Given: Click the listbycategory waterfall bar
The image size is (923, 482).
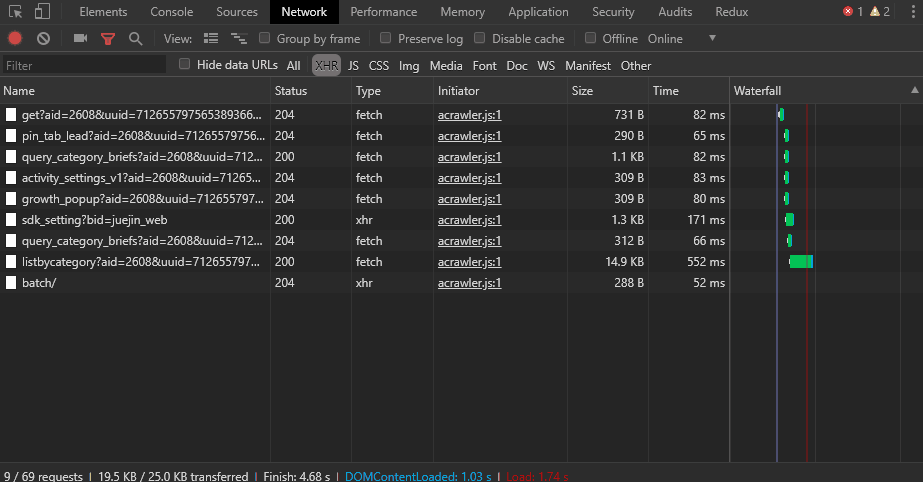Looking at the screenshot, I should 801,262.
